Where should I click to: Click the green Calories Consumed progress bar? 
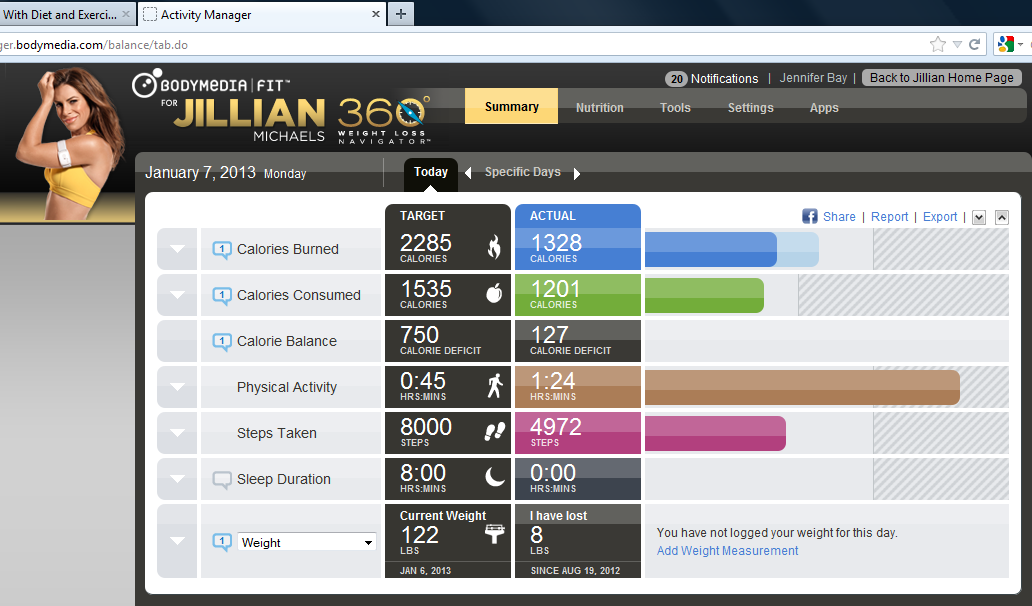click(x=704, y=295)
